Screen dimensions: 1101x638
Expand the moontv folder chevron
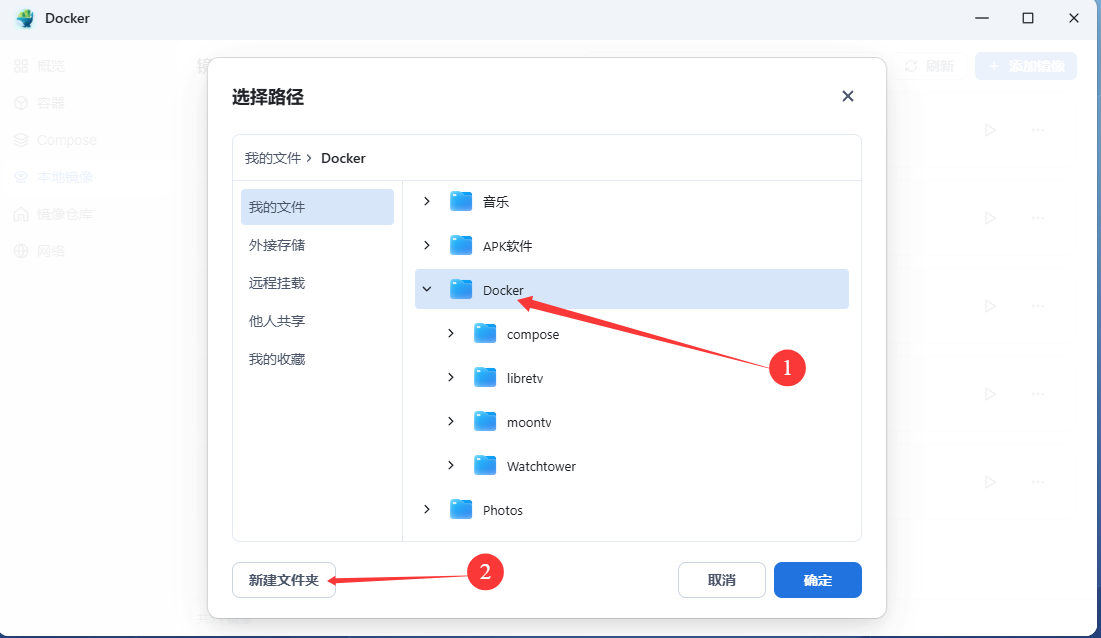pyautogui.click(x=451, y=421)
